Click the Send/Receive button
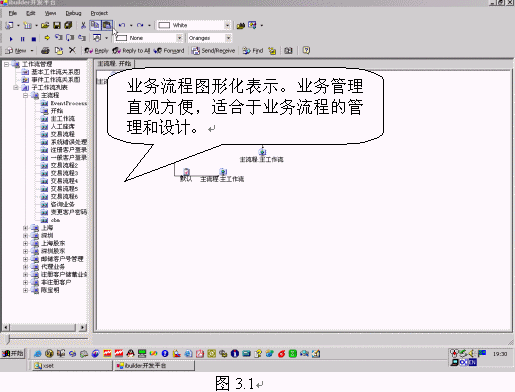The height and width of the screenshot is (392, 515). [x=214, y=51]
